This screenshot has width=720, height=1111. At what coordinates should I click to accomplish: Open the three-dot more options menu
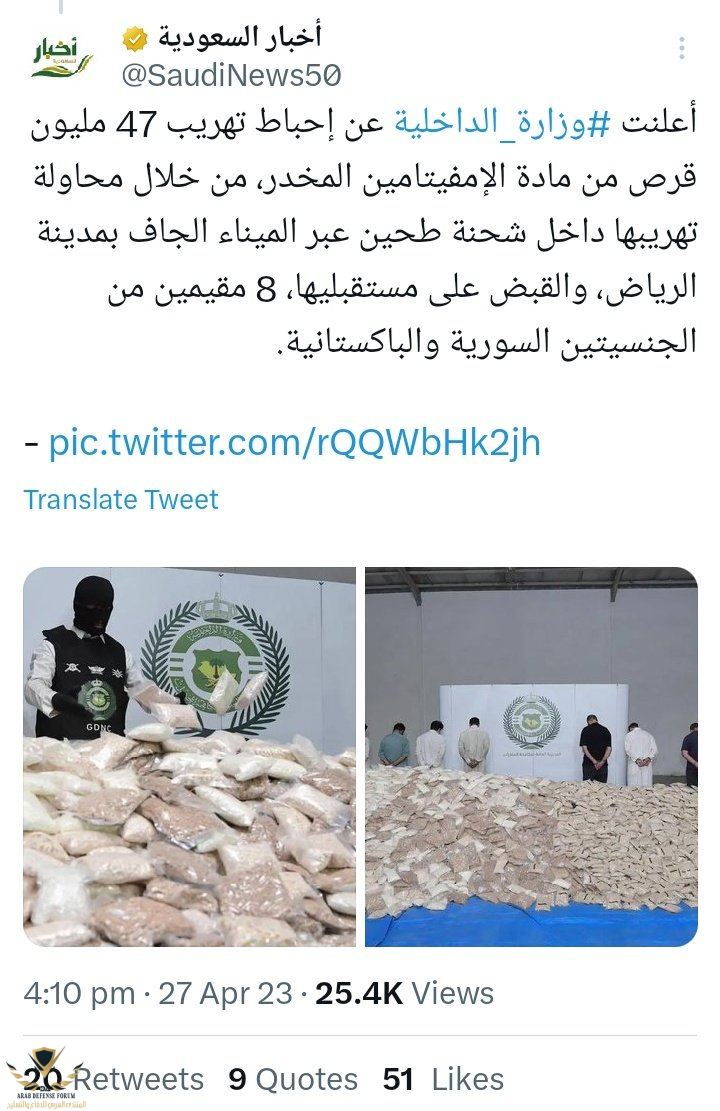coord(681,48)
